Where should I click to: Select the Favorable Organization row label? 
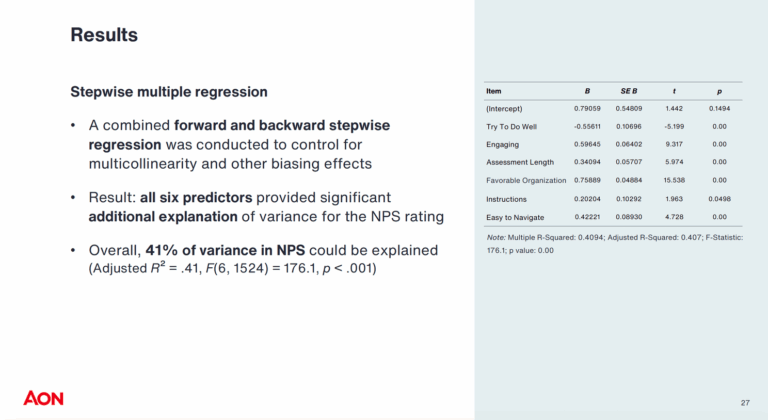tap(525, 180)
